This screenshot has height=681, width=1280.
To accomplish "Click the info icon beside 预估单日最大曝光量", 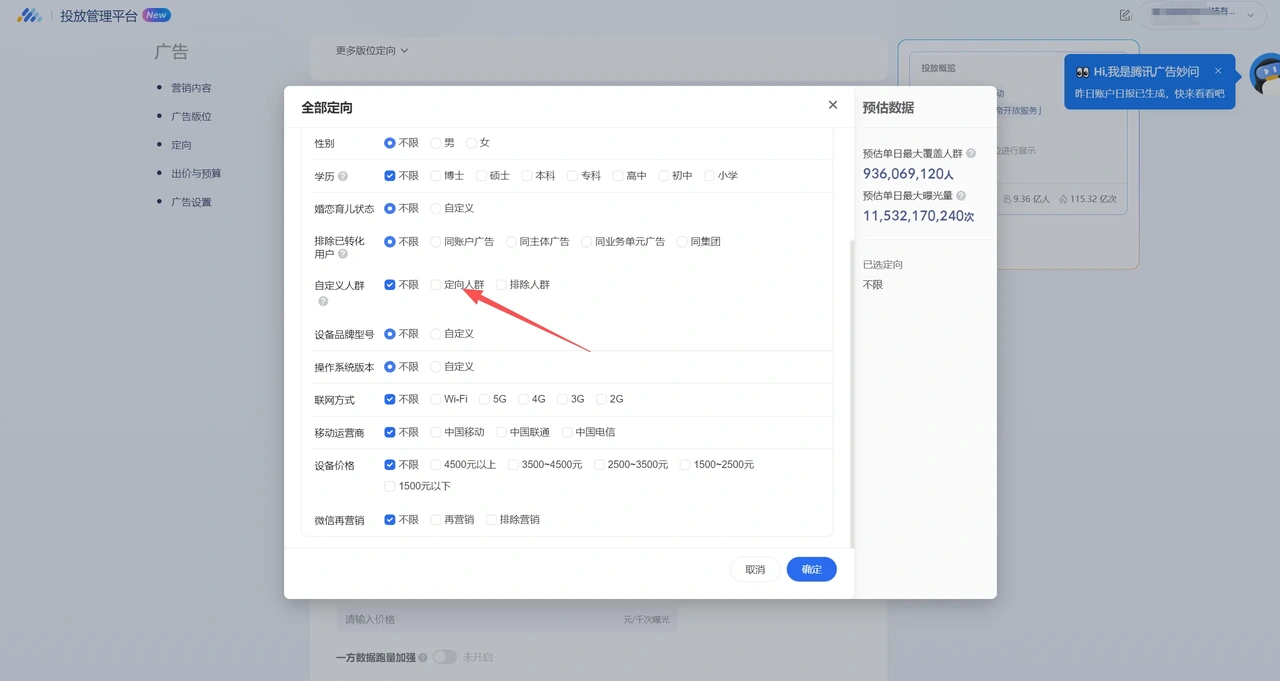I will pos(961,196).
